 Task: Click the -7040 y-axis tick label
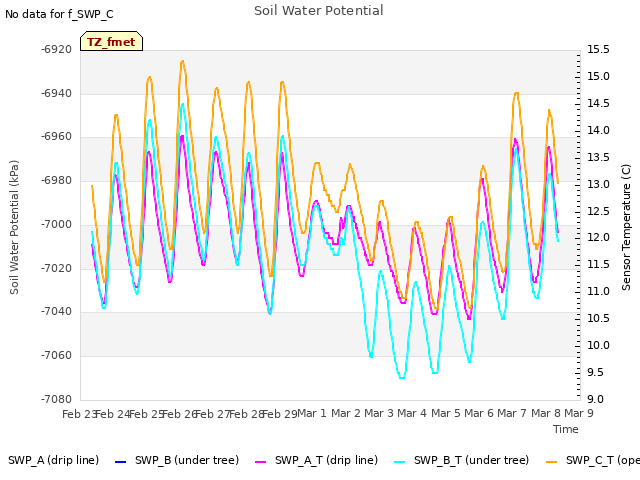(x=56, y=311)
